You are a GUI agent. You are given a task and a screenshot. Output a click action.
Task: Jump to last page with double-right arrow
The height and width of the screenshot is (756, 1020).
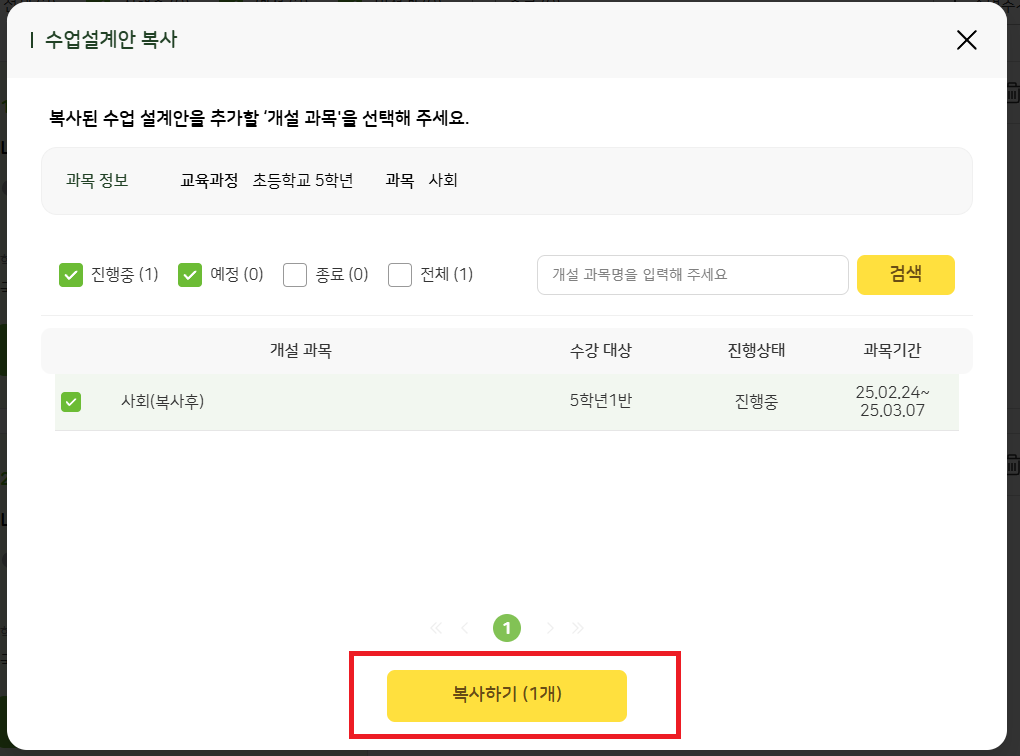click(x=578, y=628)
